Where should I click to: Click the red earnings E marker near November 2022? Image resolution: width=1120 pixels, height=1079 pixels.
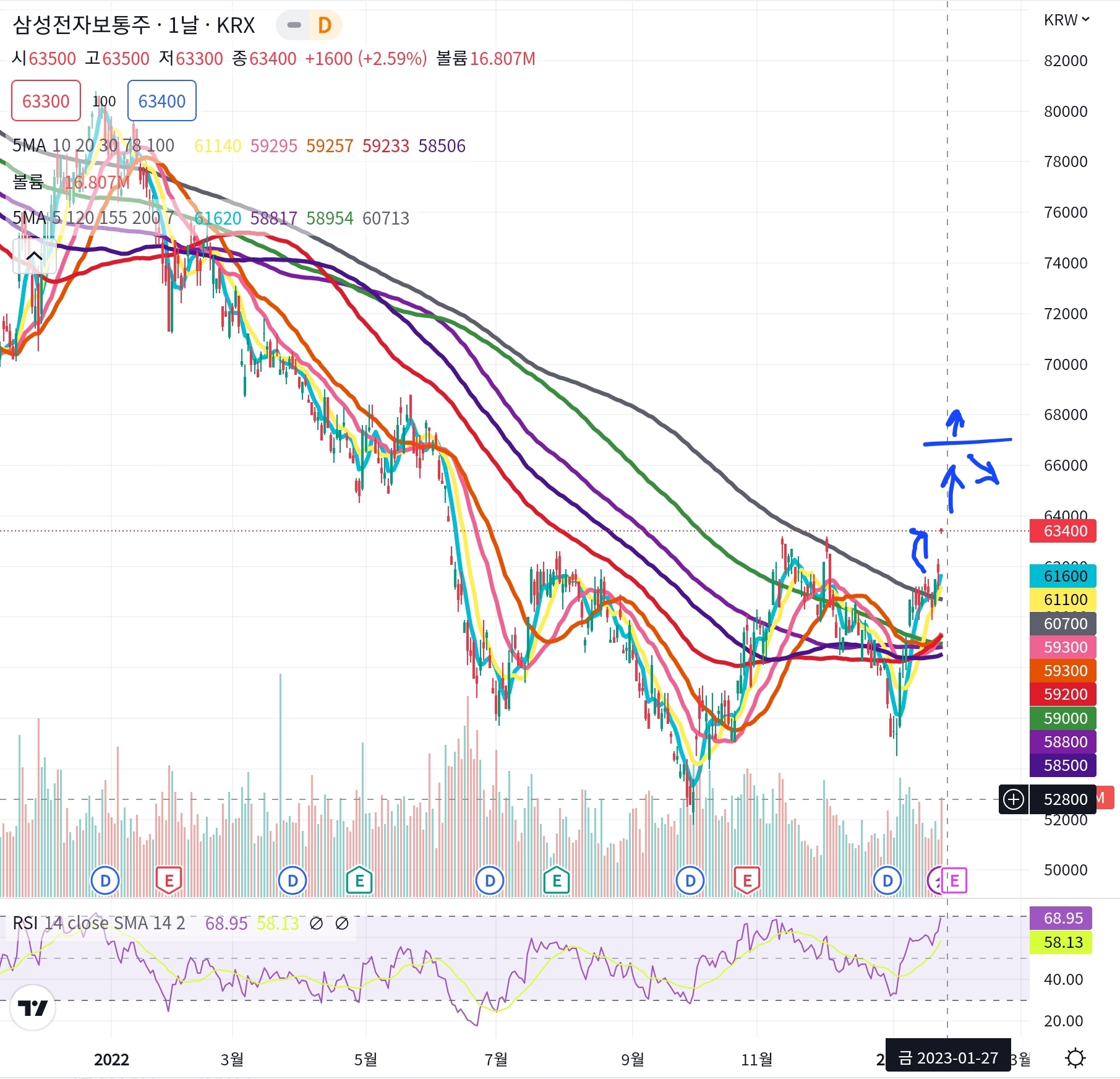[747, 880]
